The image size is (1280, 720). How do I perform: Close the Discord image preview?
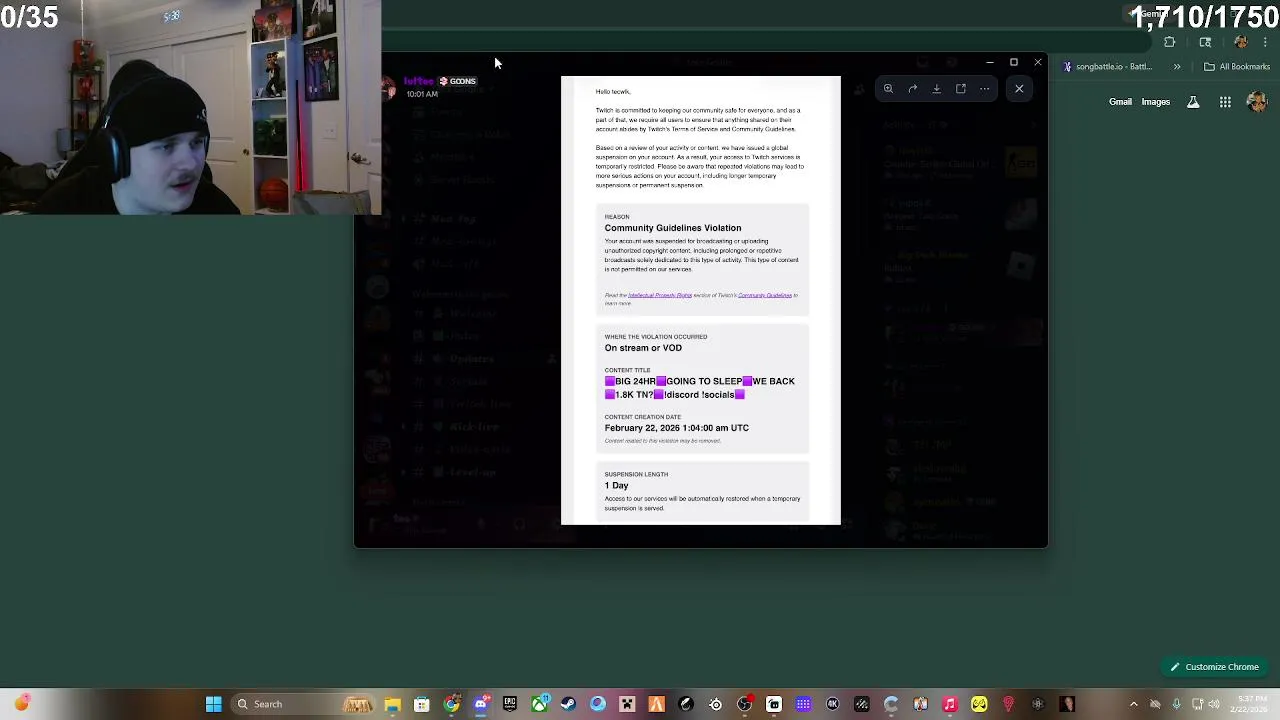point(1019,89)
